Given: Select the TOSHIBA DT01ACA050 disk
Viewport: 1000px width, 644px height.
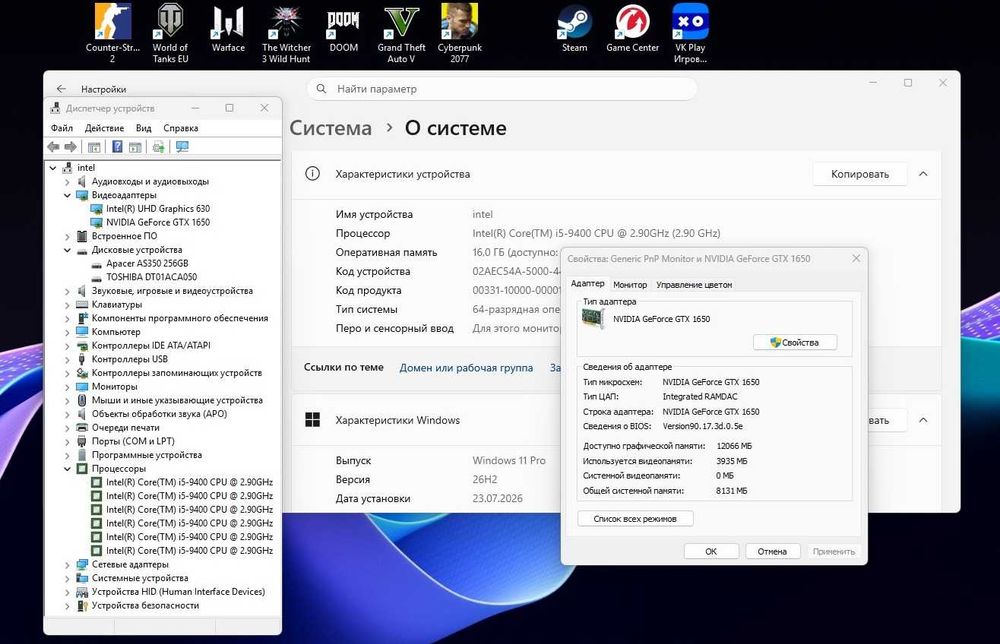Looking at the screenshot, I should pos(151,277).
